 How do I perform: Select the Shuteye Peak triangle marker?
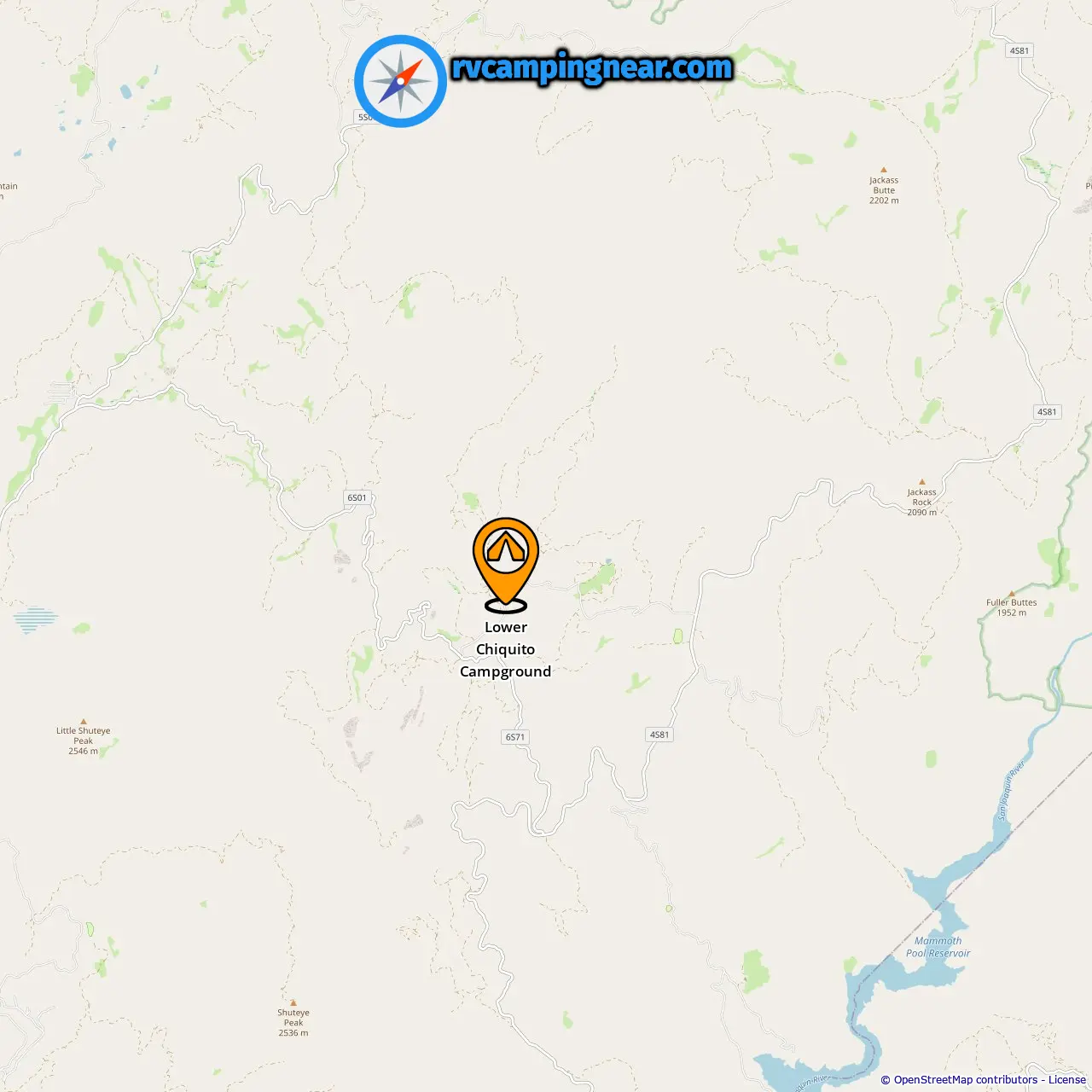coord(293,1003)
